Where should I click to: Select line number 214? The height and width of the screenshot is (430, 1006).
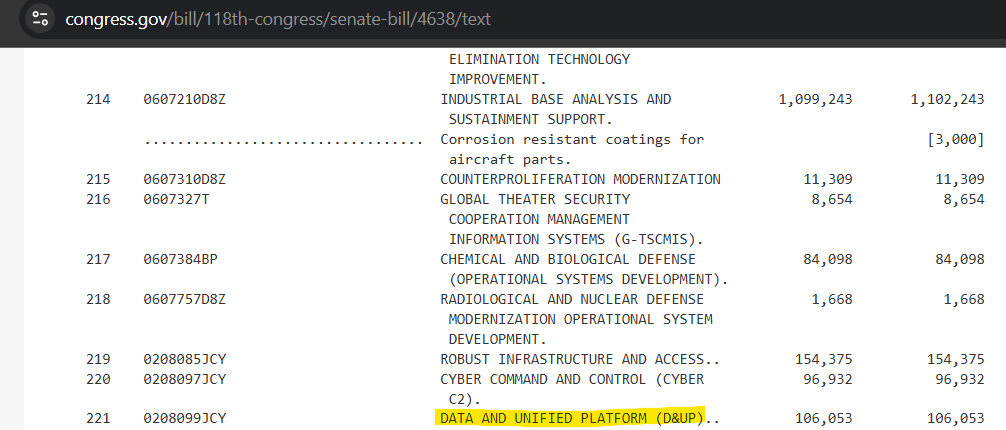(98, 99)
